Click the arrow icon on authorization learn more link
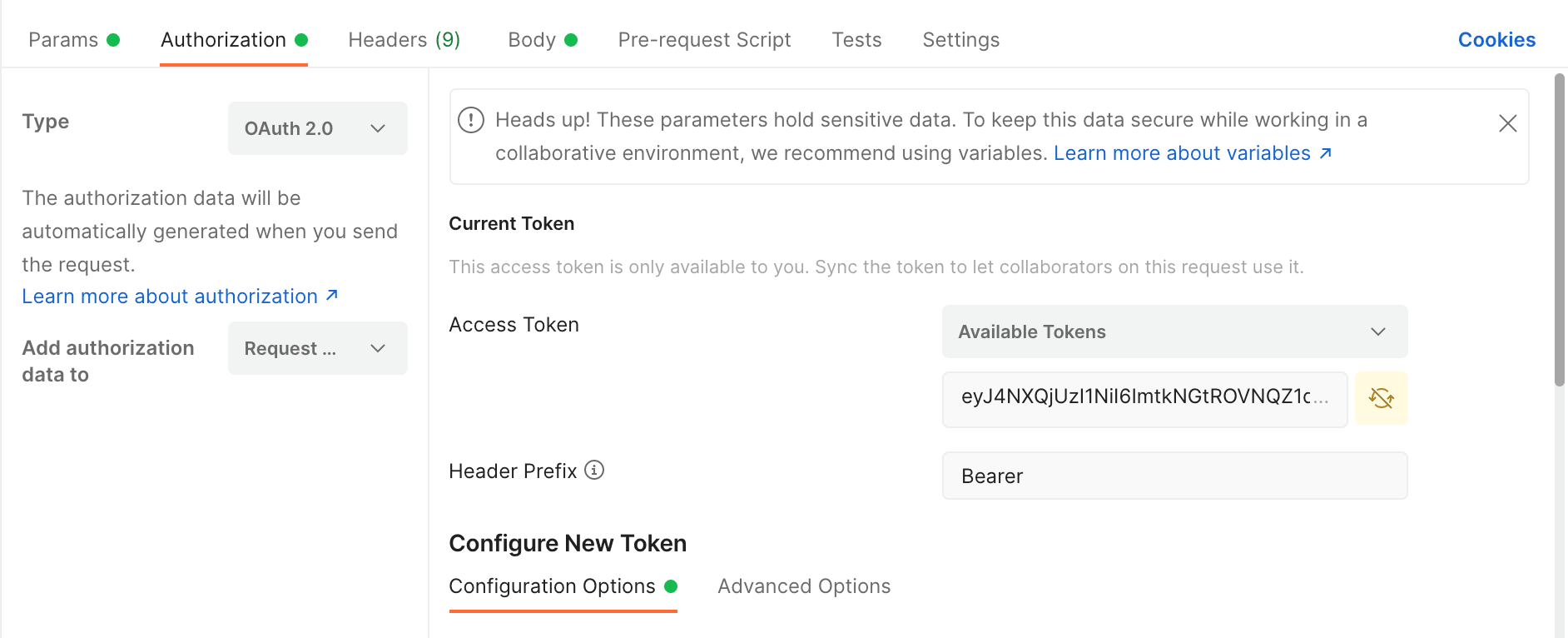 coord(331,295)
